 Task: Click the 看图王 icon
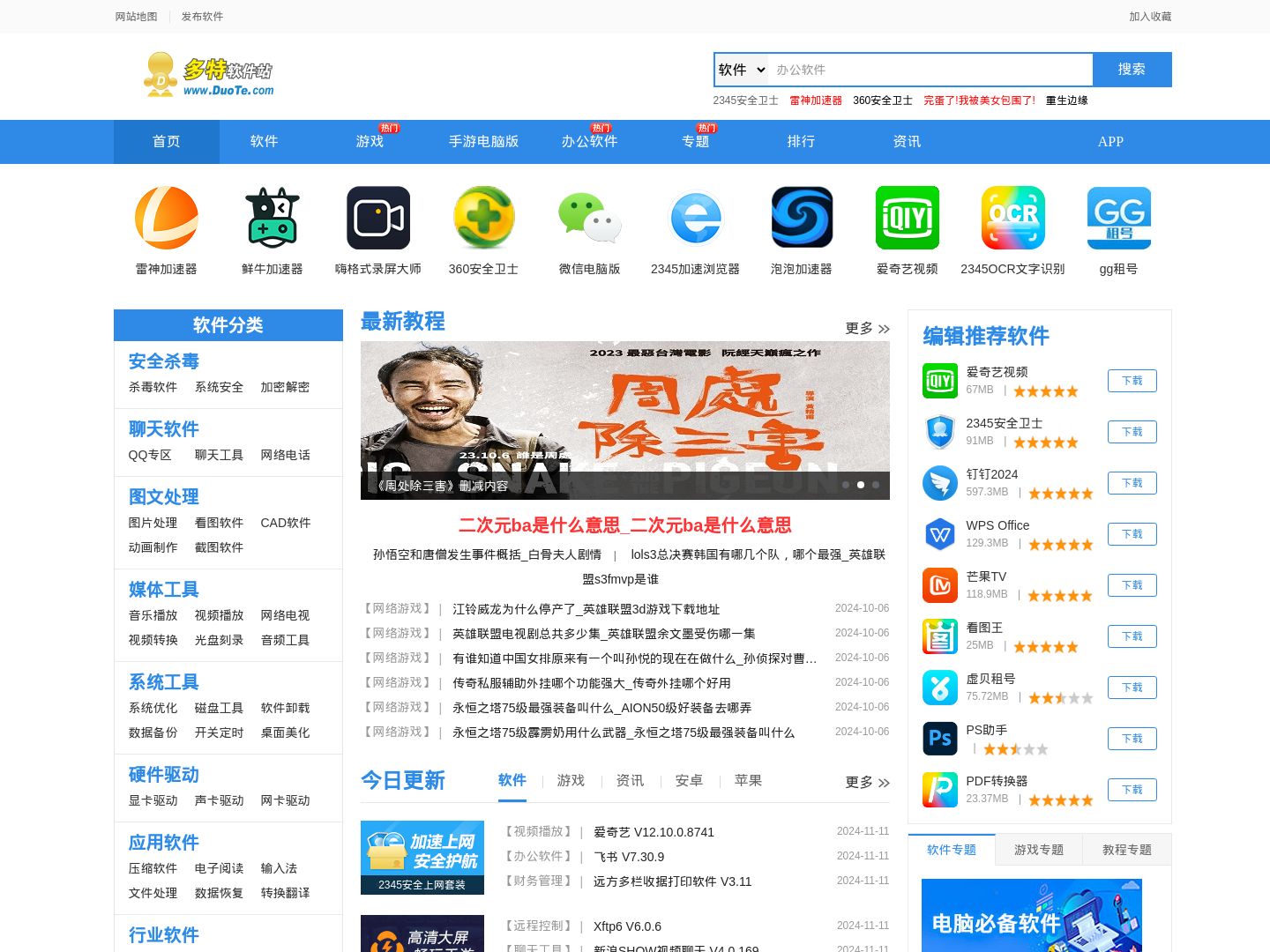tap(940, 636)
